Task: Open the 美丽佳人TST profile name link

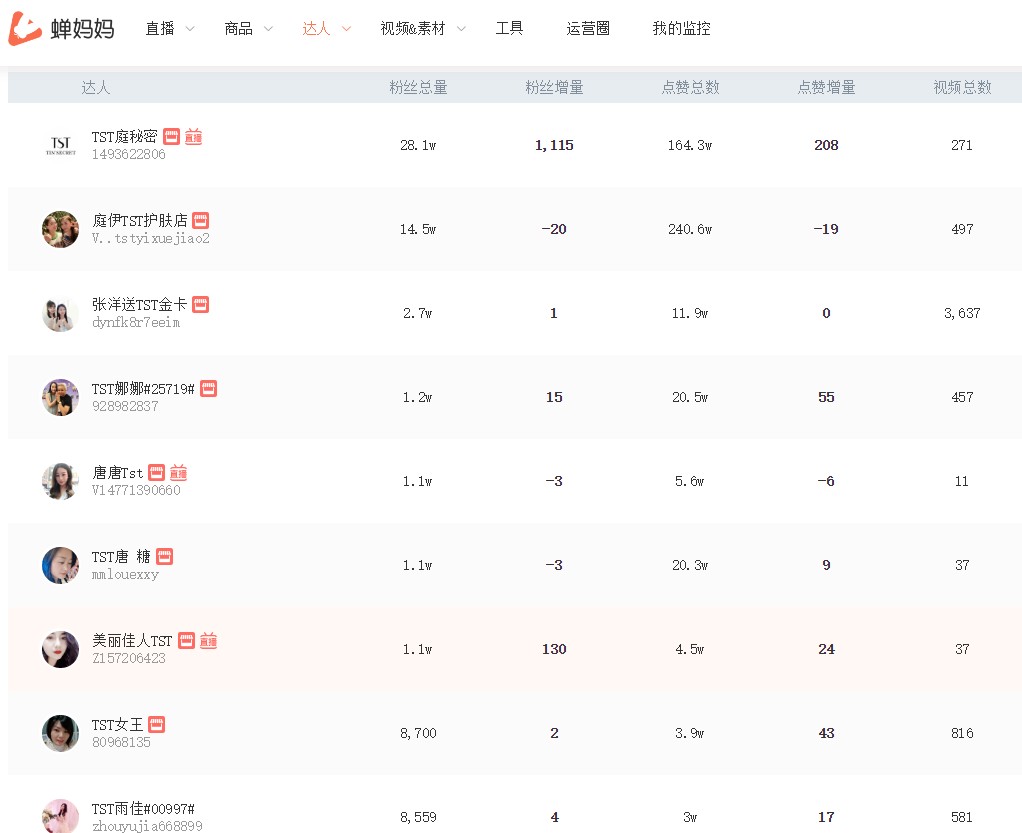Action: pyautogui.click(x=132, y=641)
